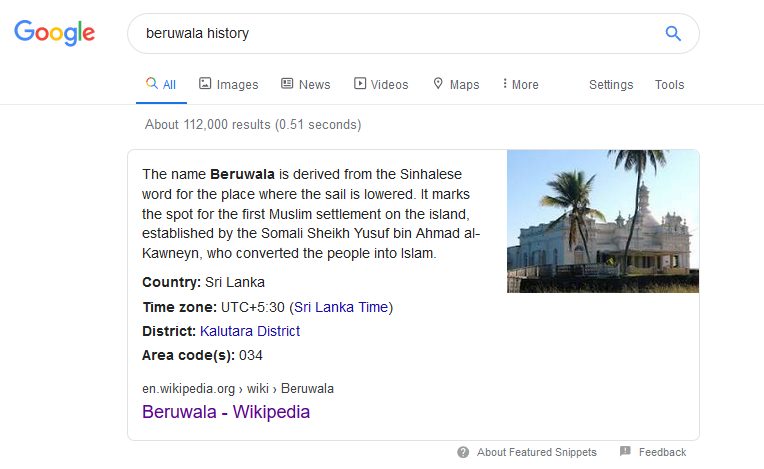Open the Settings menu
The width and height of the screenshot is (764, 469).
pyautogui.click(x=611, y=85)
